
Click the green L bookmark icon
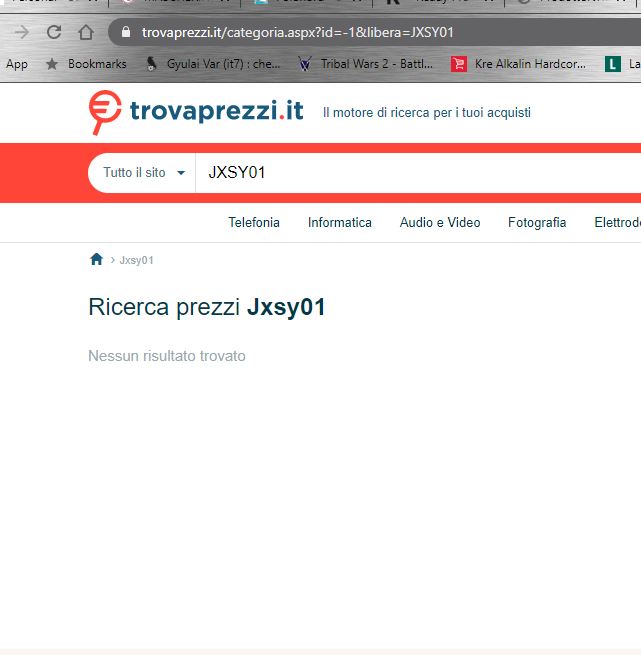pyautogui.click(x=613, y=64)
